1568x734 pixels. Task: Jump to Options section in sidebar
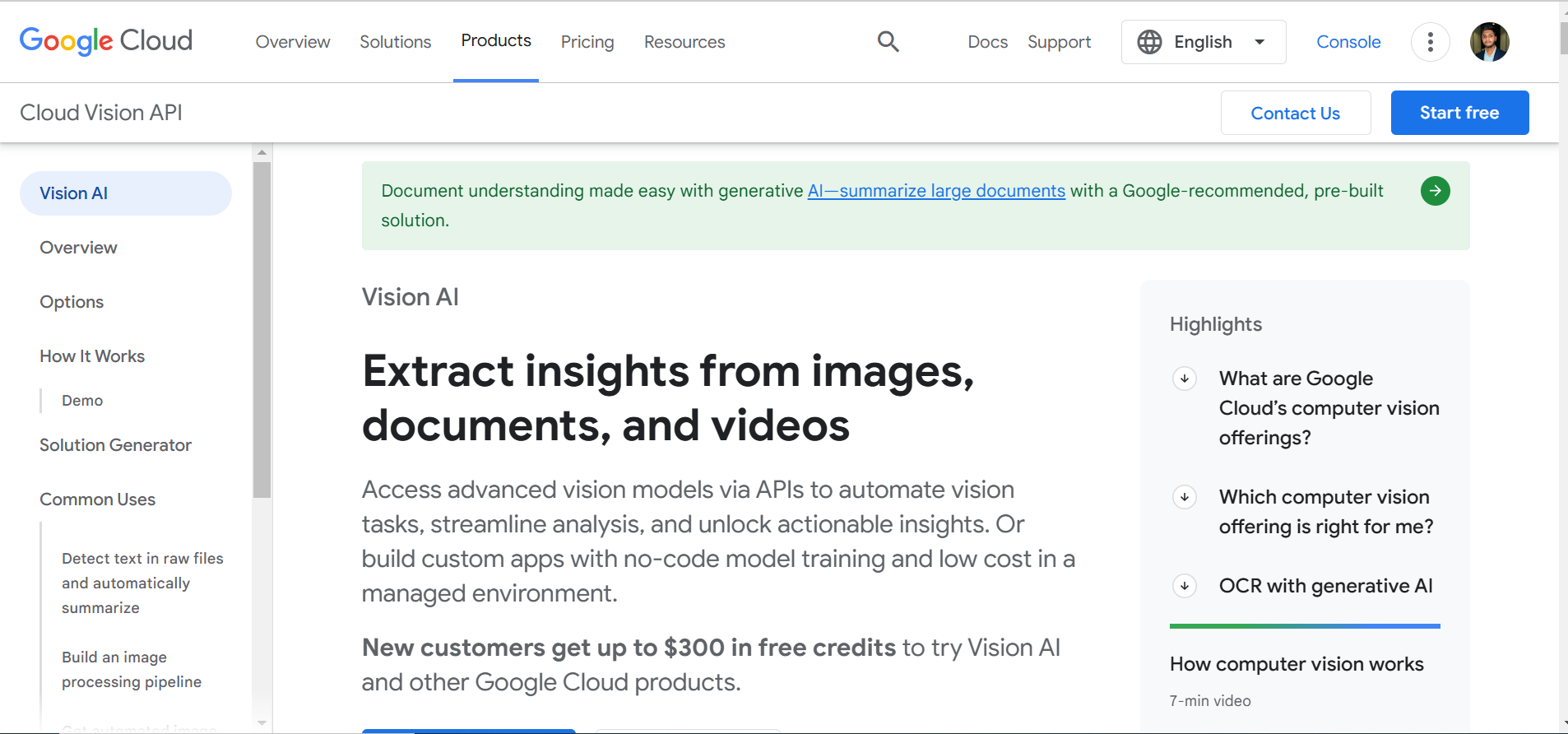tap(72, 302)
